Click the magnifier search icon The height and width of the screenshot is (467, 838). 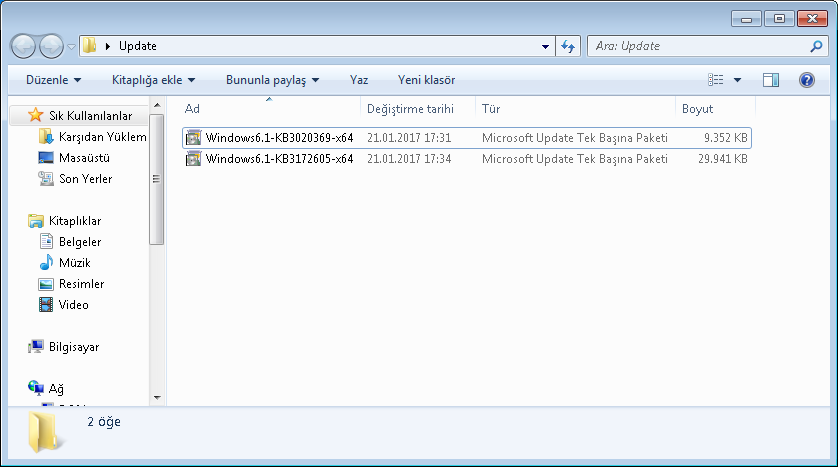point(816,46)
